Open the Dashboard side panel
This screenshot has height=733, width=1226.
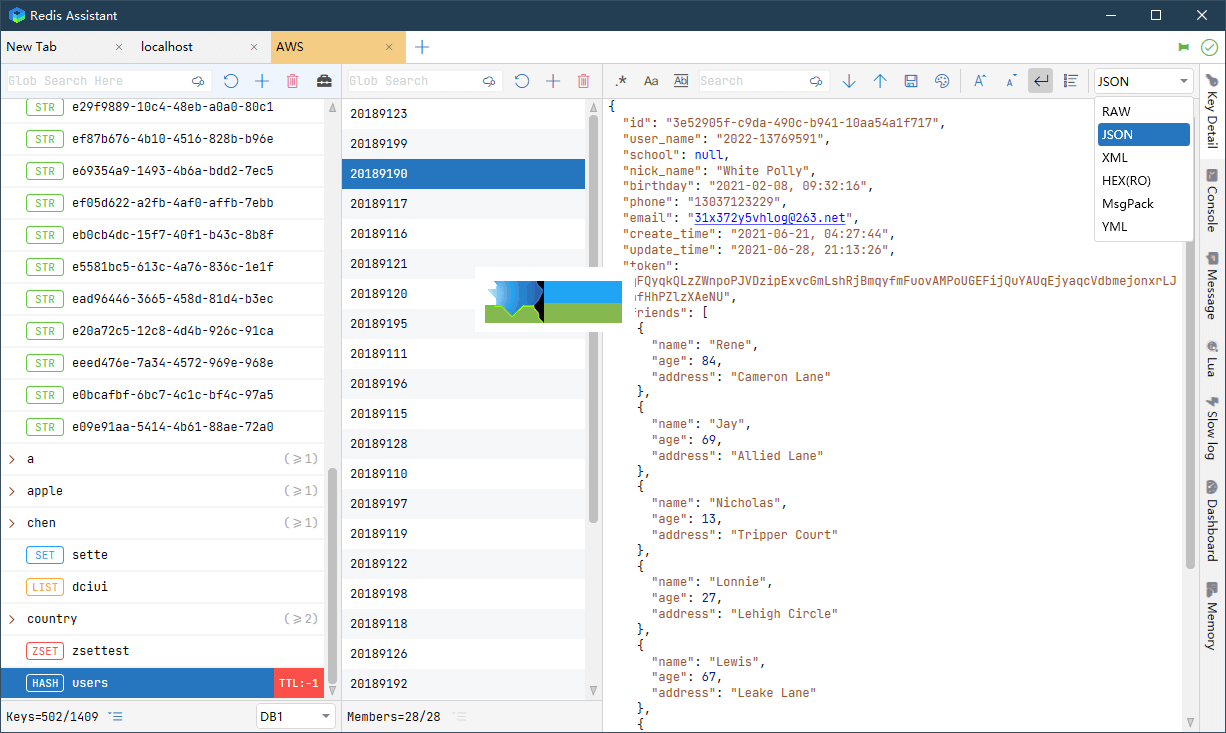click(x=1212, y=520)
